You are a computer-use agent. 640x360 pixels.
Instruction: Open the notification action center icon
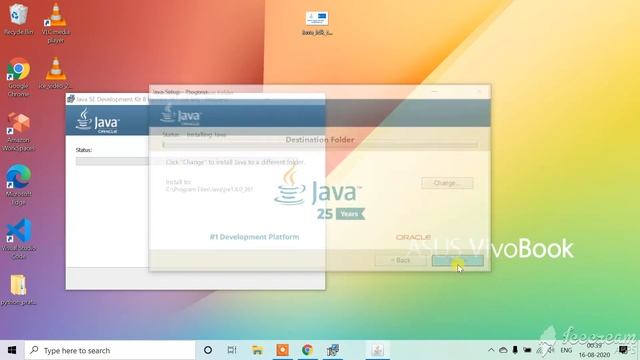[623, 350]
